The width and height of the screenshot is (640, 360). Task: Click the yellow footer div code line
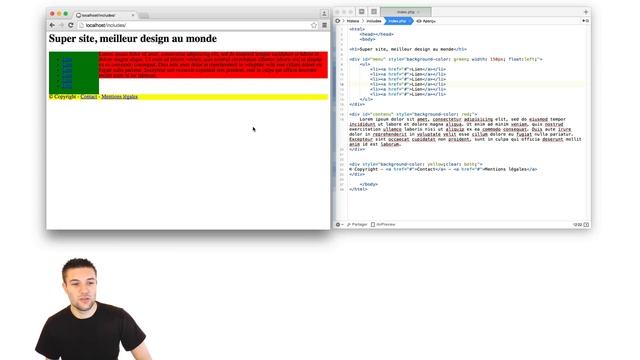click(416, 164)
